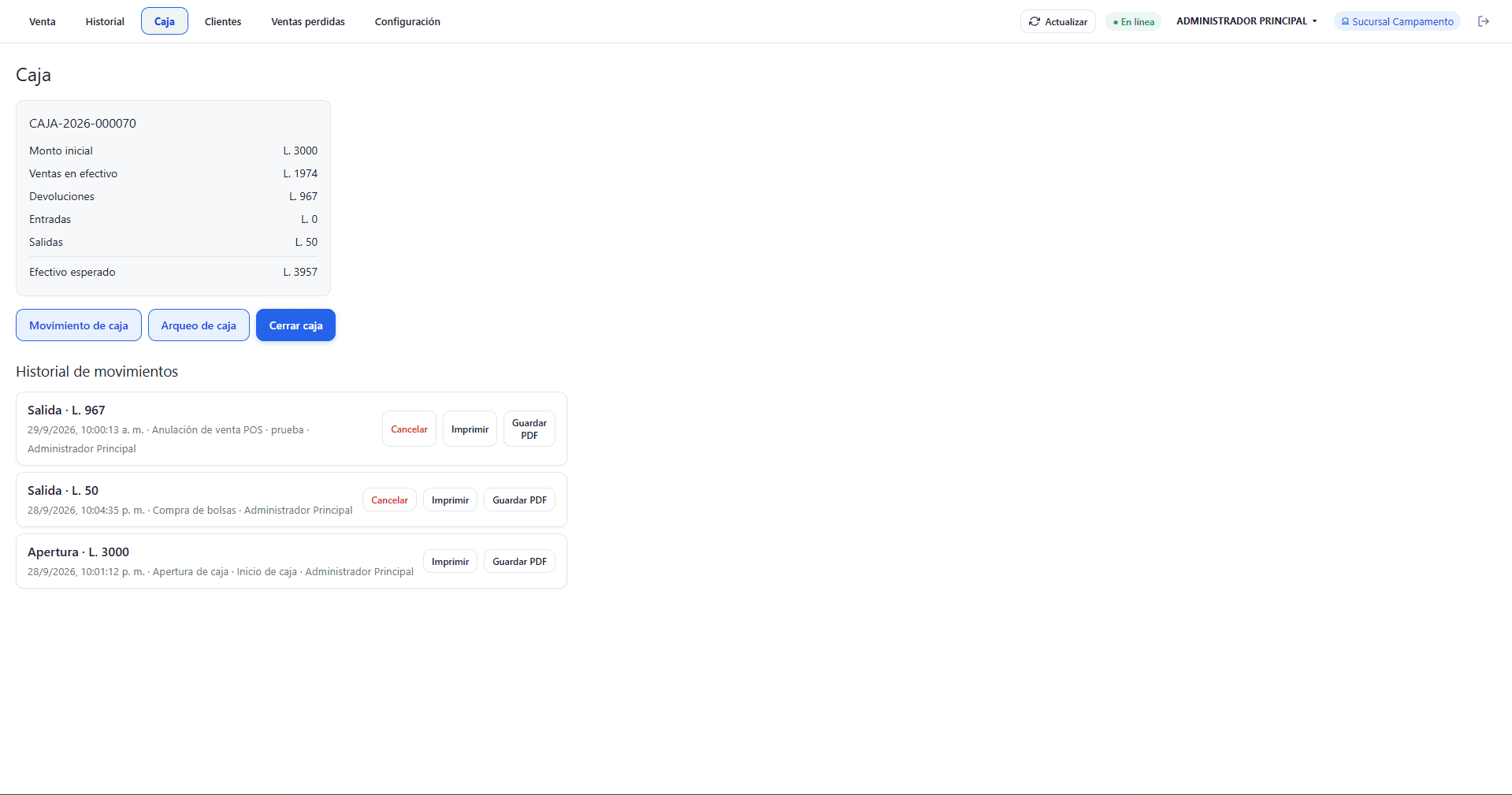Image resolution: width=1512 pixels, height=795 pixels.
Task: Print the Apertura L. 3000 movement
Action: (x=451, y=562)
